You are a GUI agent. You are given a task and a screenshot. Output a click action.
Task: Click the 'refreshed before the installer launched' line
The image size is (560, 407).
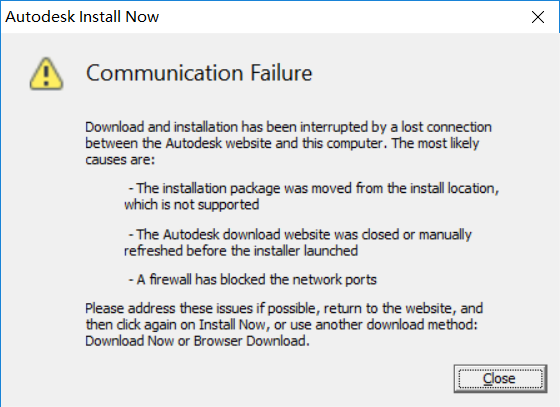pyautogui.click(x=241, y=251)
